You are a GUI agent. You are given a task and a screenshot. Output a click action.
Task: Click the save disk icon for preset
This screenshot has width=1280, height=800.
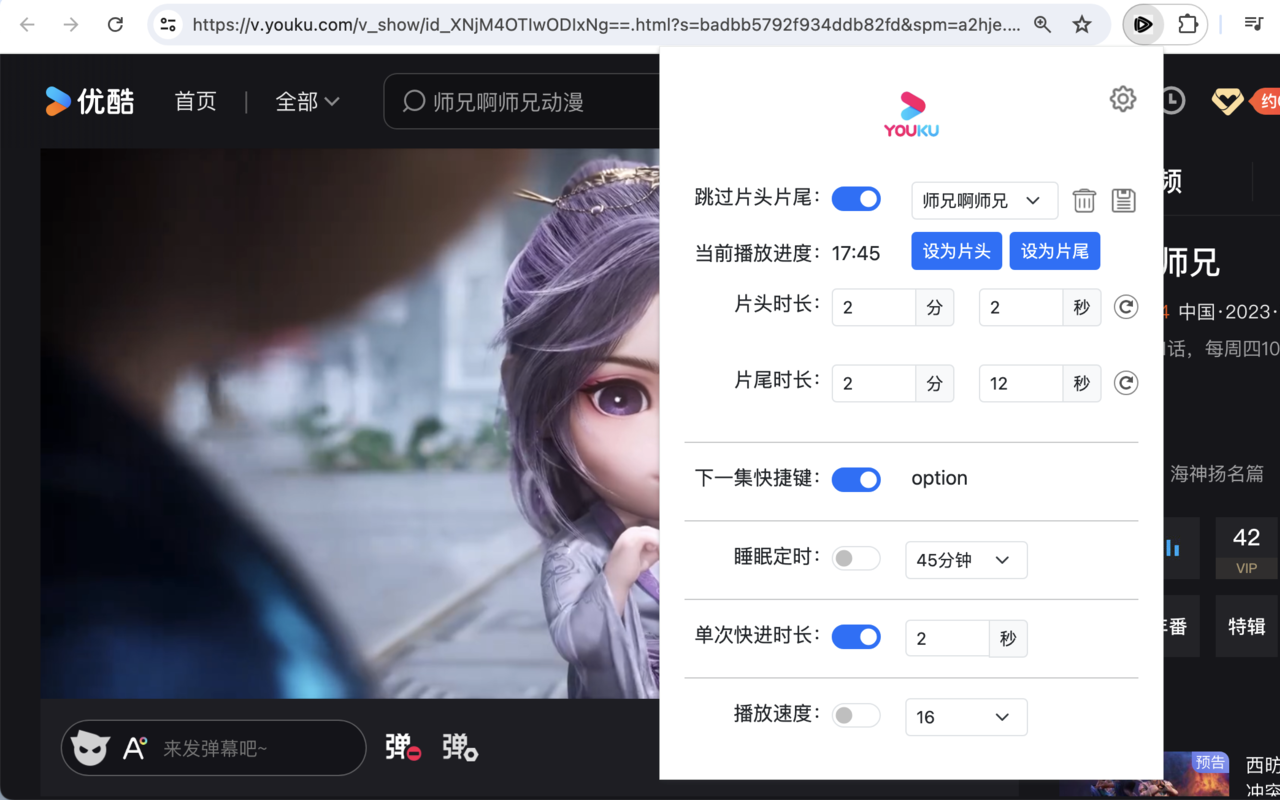click(1123, 201)
